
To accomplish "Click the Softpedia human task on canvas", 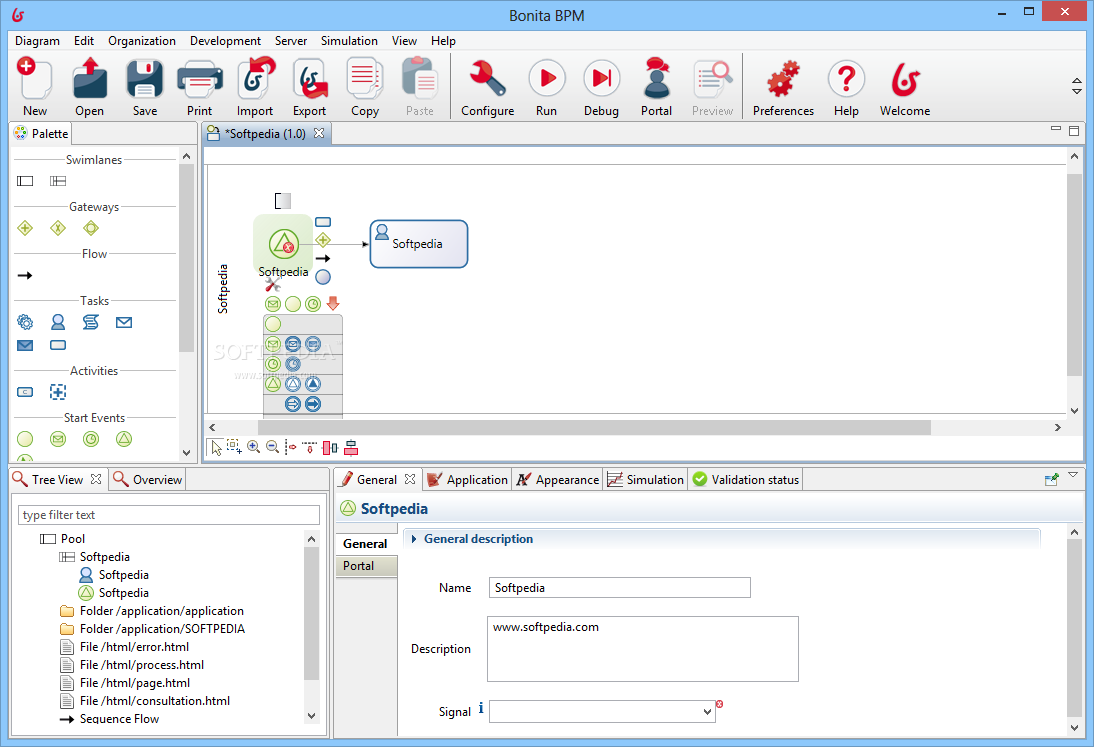I will click(x=419, y=244).
